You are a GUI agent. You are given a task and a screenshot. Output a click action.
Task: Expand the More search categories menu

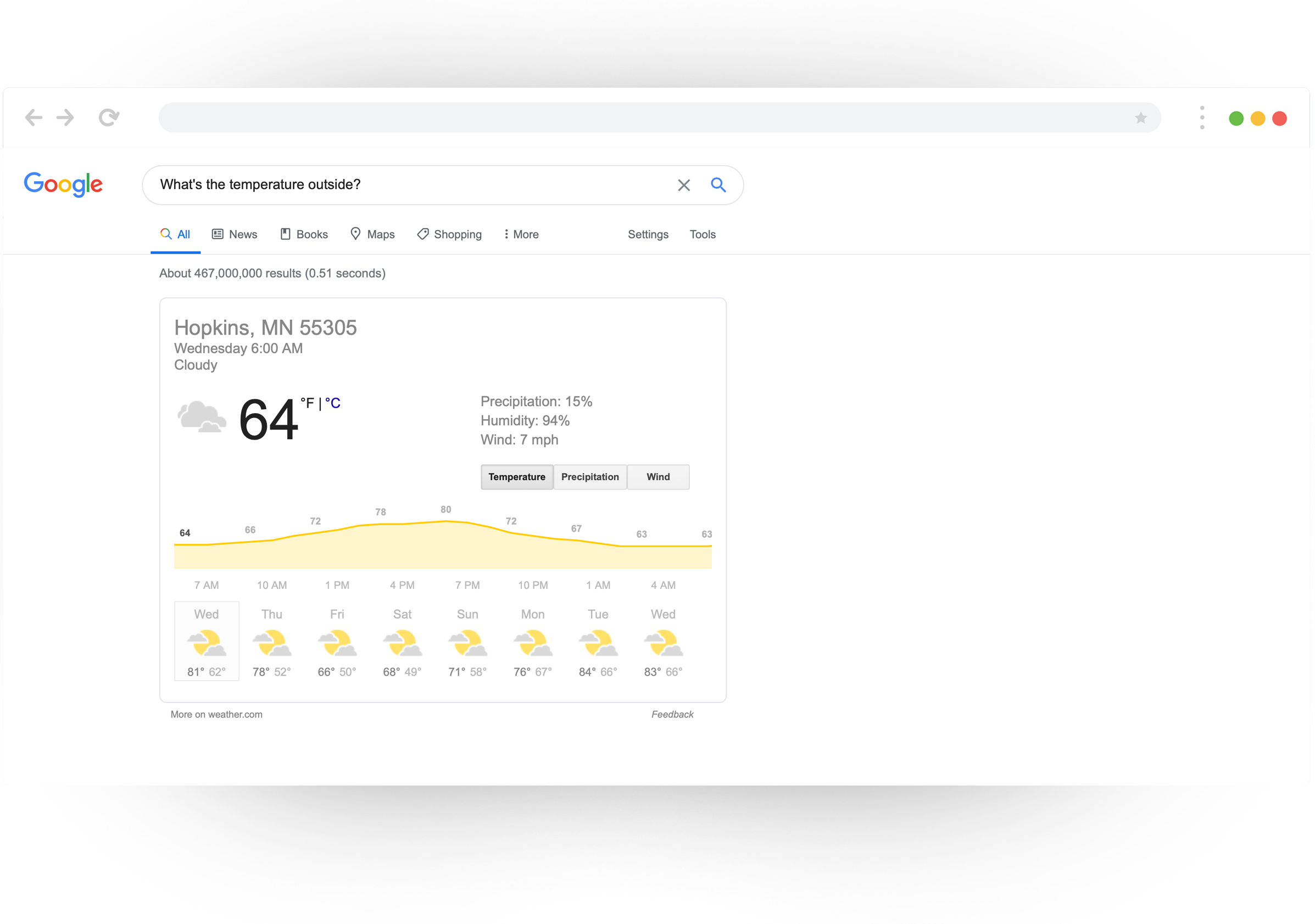(x=521, y=234)
